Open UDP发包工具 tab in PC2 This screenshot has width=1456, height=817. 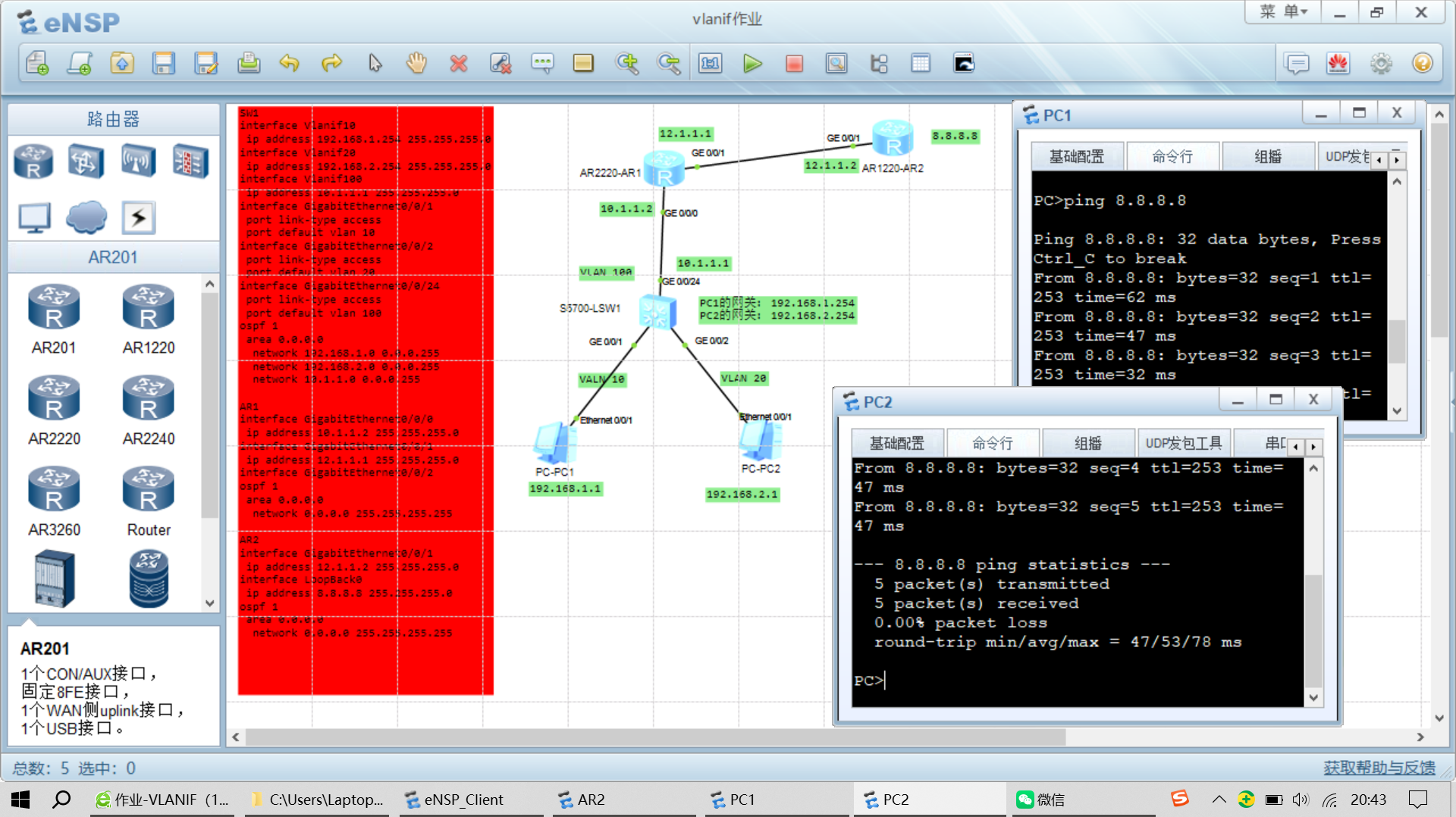click(1183, 444)
